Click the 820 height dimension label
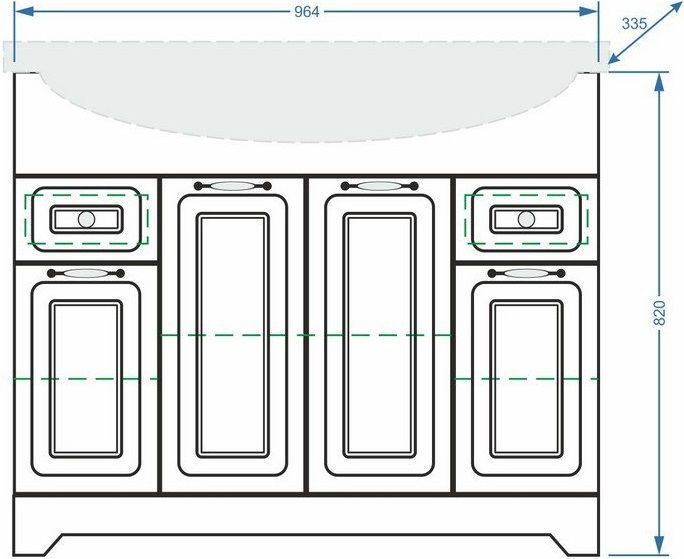Image resolution: width=684 pixels, height=559 pixels. [659, 315]
